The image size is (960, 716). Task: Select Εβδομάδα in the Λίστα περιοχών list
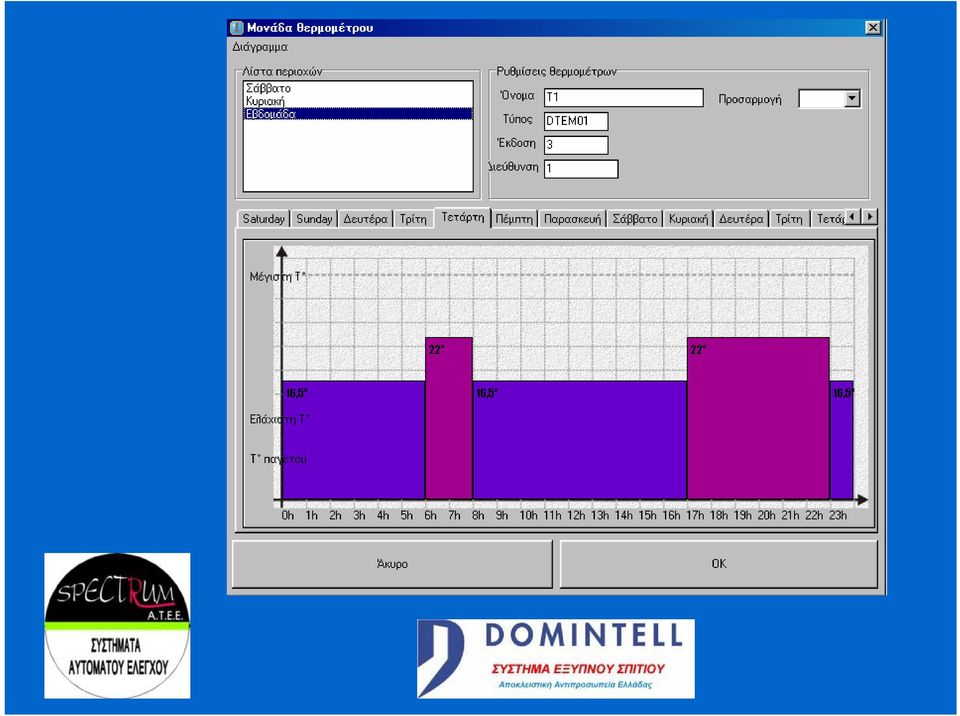click(358, 114)
